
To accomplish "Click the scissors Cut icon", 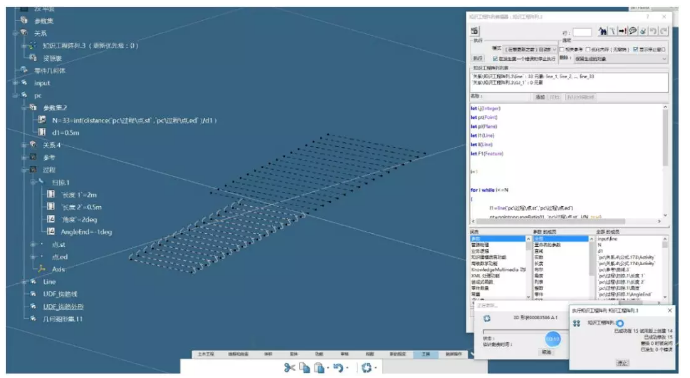I will tap(289, 367).
